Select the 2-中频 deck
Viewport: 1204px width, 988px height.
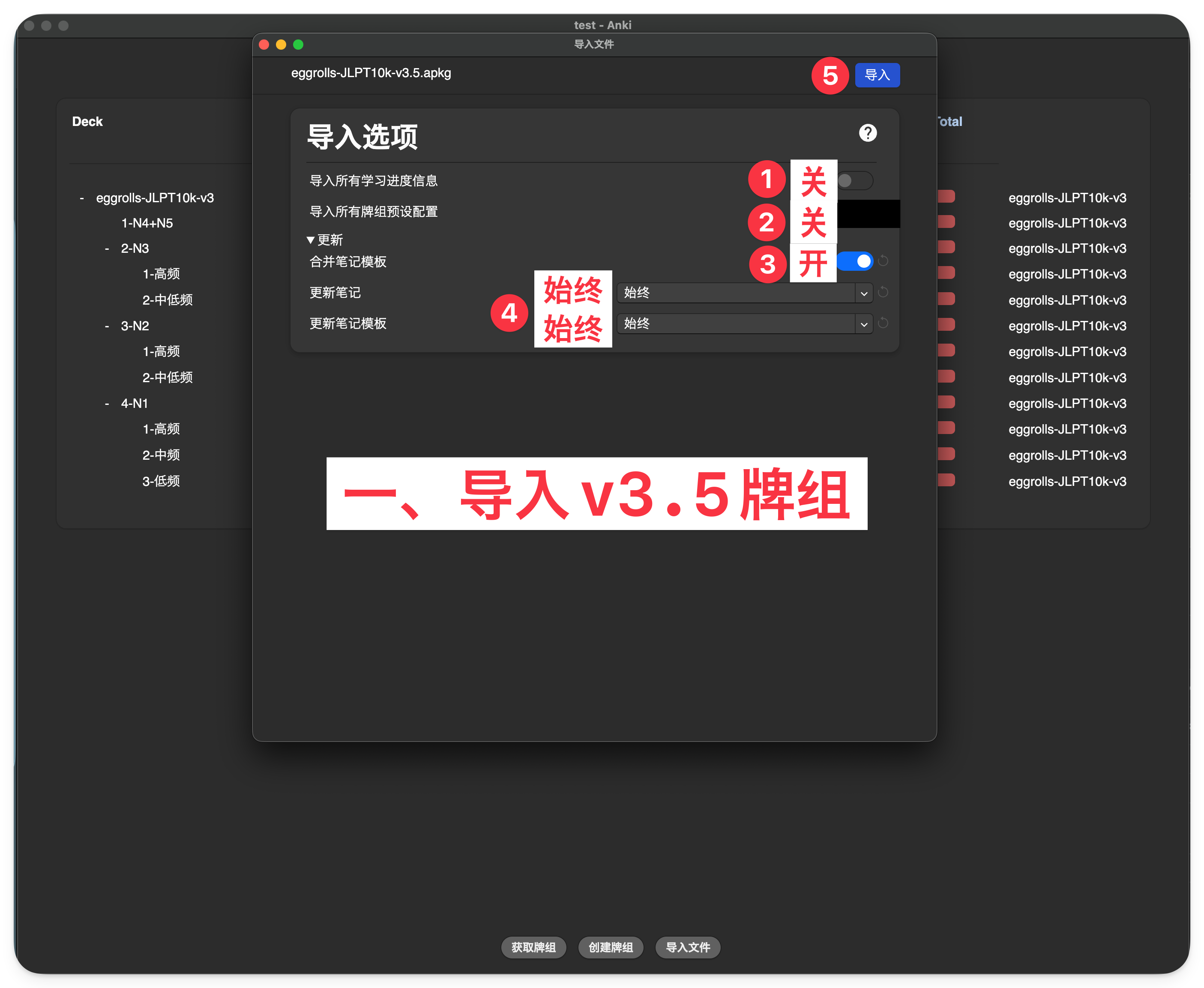coord(161,455)
